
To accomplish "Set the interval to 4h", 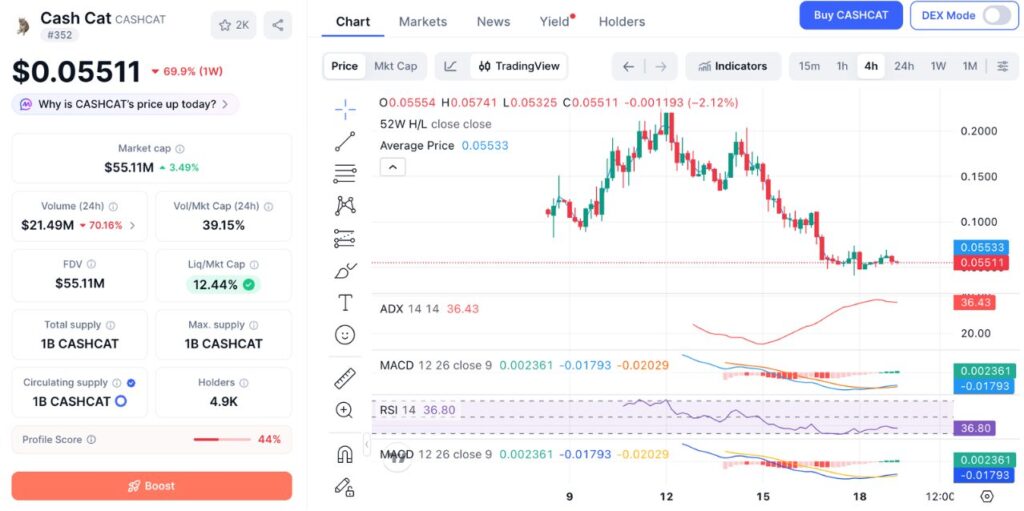I will tap(871, 66).
